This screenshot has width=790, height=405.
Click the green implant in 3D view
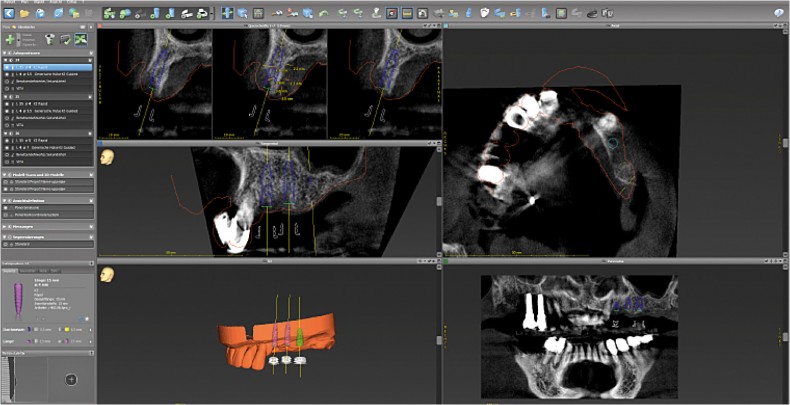coord(299,338)
